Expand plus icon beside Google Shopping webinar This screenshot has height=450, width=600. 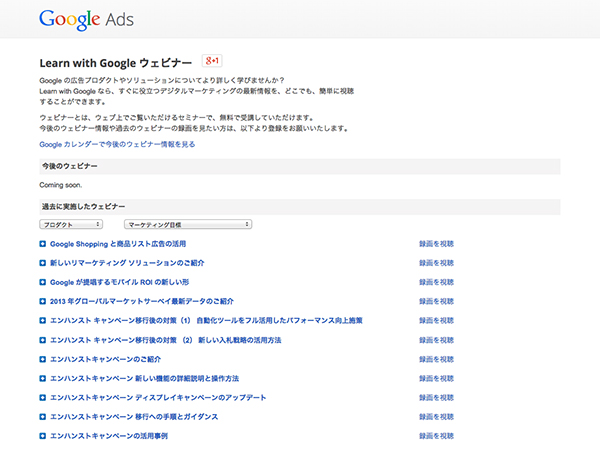(x=42, y=244)
